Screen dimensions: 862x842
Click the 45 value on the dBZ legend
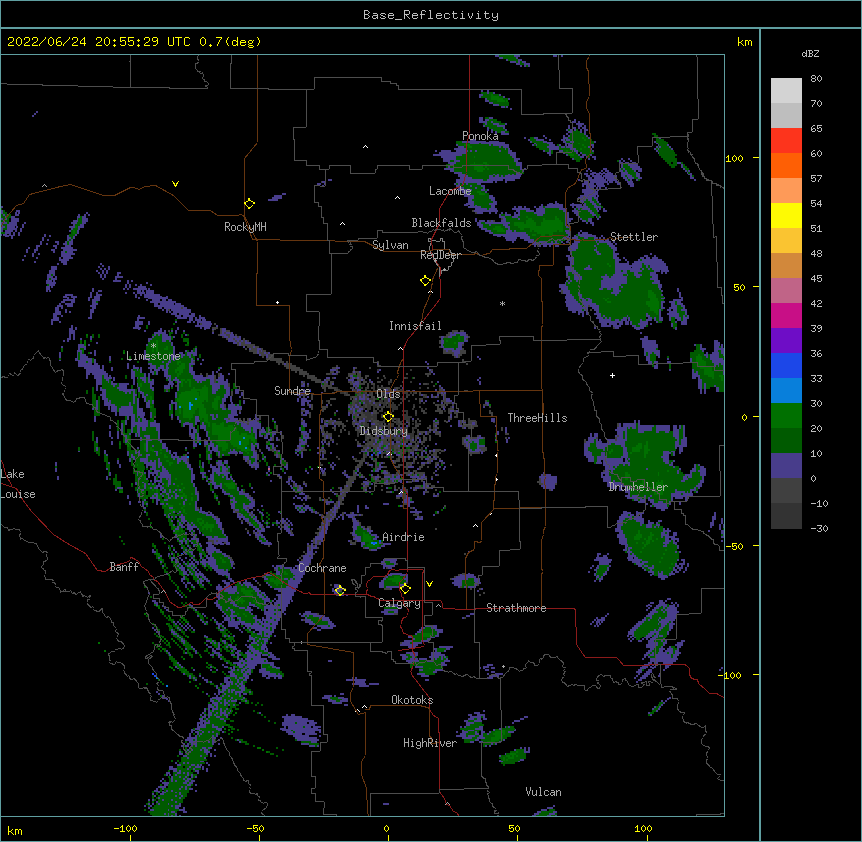click(816, 279)
